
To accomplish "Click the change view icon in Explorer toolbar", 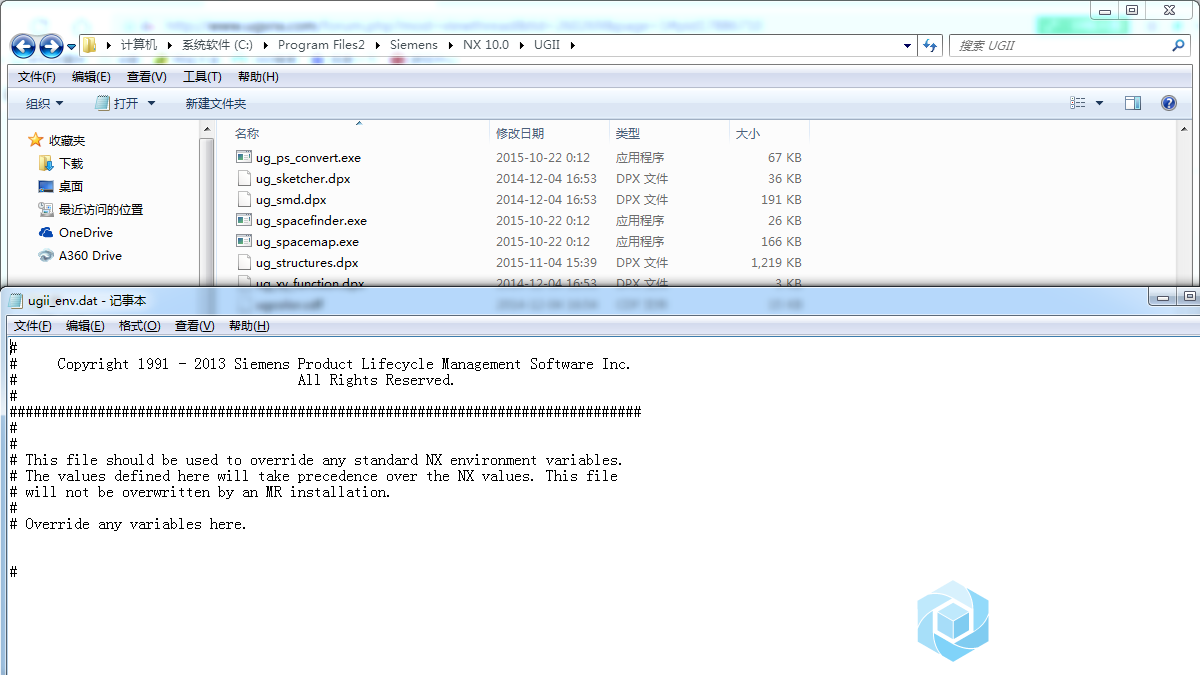I will click(x=1078, y=103).
